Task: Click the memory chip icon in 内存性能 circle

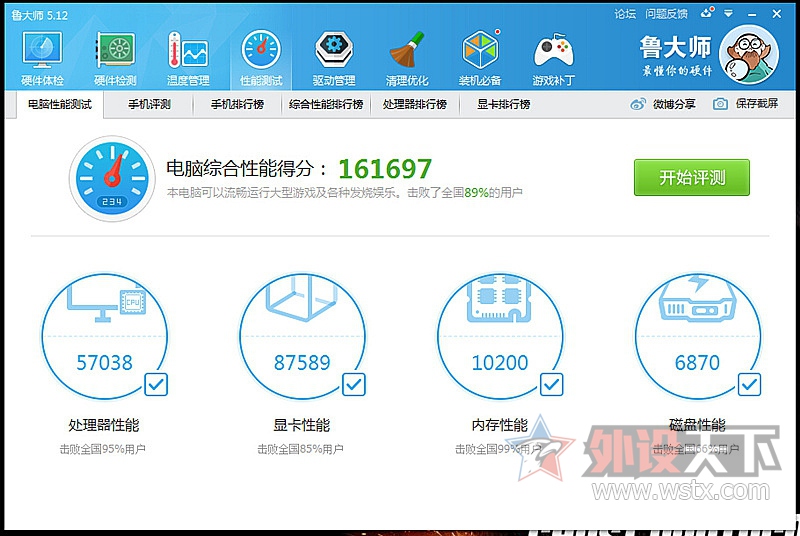Action: 499,299
